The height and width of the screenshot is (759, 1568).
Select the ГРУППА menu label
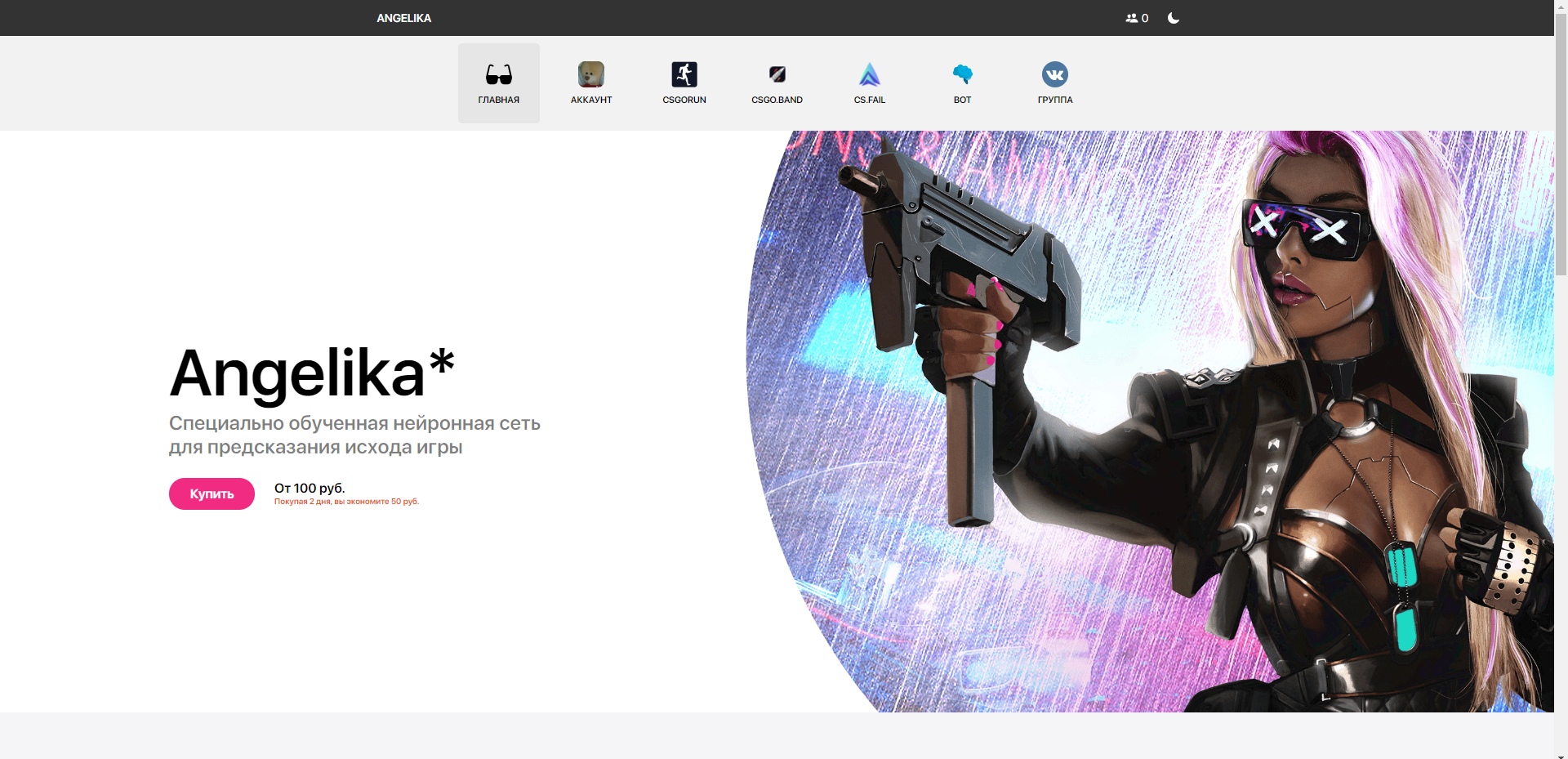click(x=1055, y=100)
